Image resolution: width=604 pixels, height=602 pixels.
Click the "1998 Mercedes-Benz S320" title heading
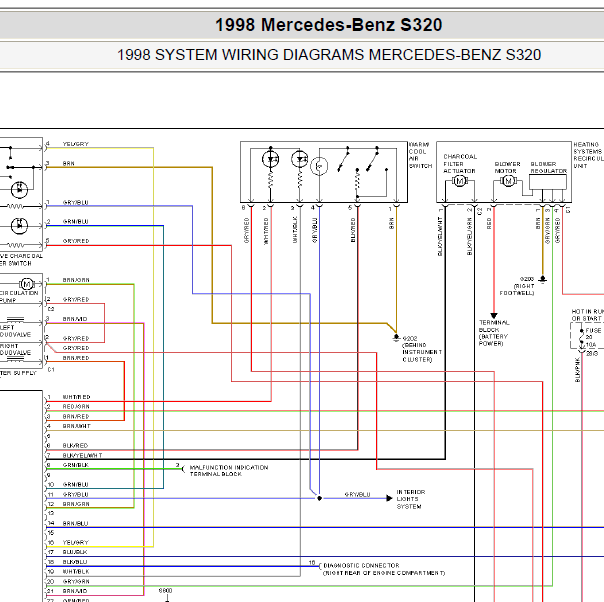[328, 25]
